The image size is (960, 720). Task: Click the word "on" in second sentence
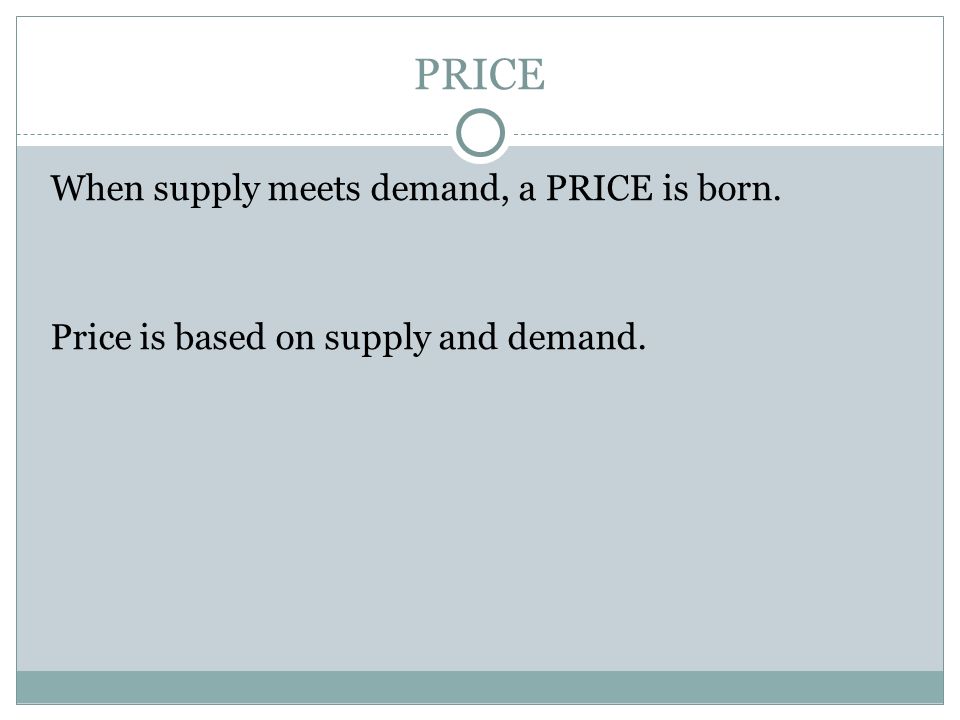(294, 340)
